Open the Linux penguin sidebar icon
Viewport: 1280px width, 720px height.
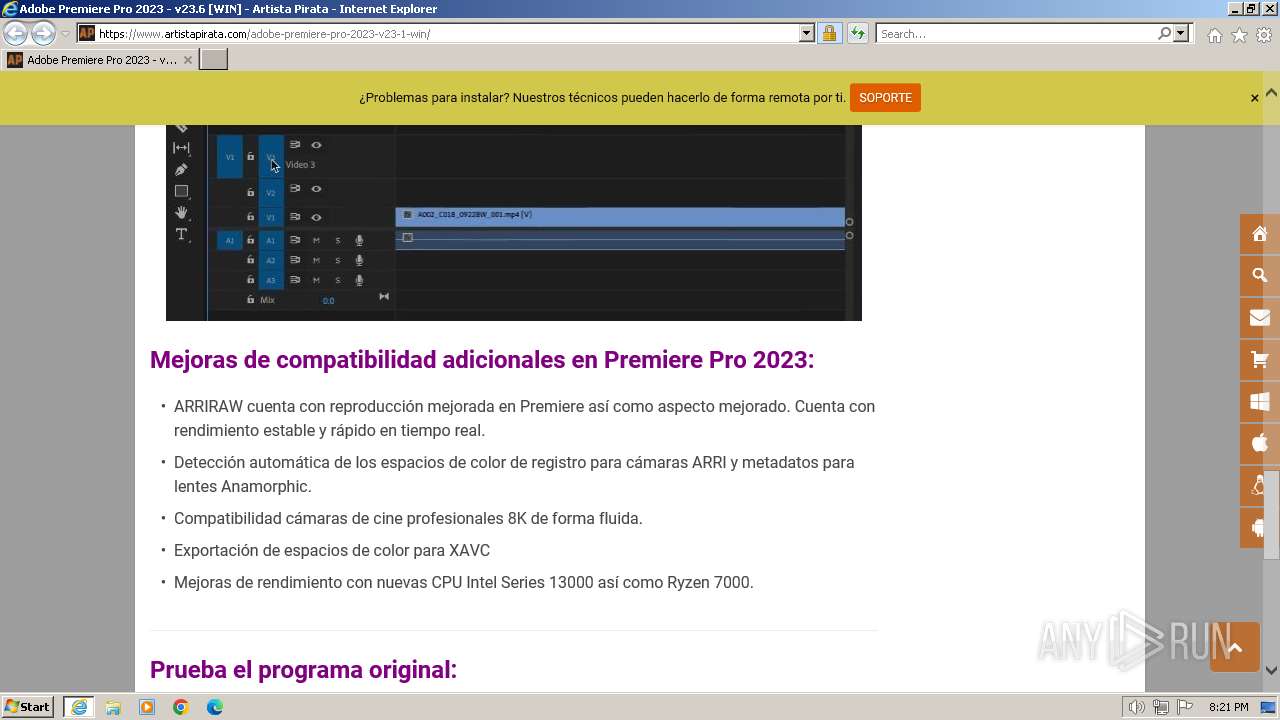pyautogui.click(x=1259, y=485)
